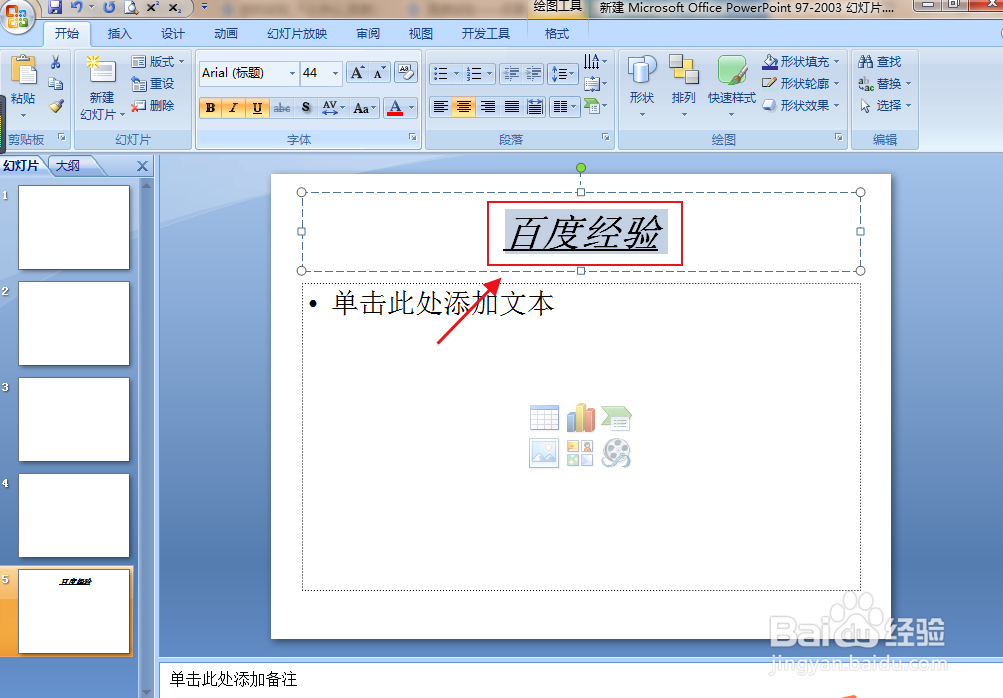The image size is (1003, 698).
Task: Insert chart from content placeholder icon
Action: coord(580,418)
